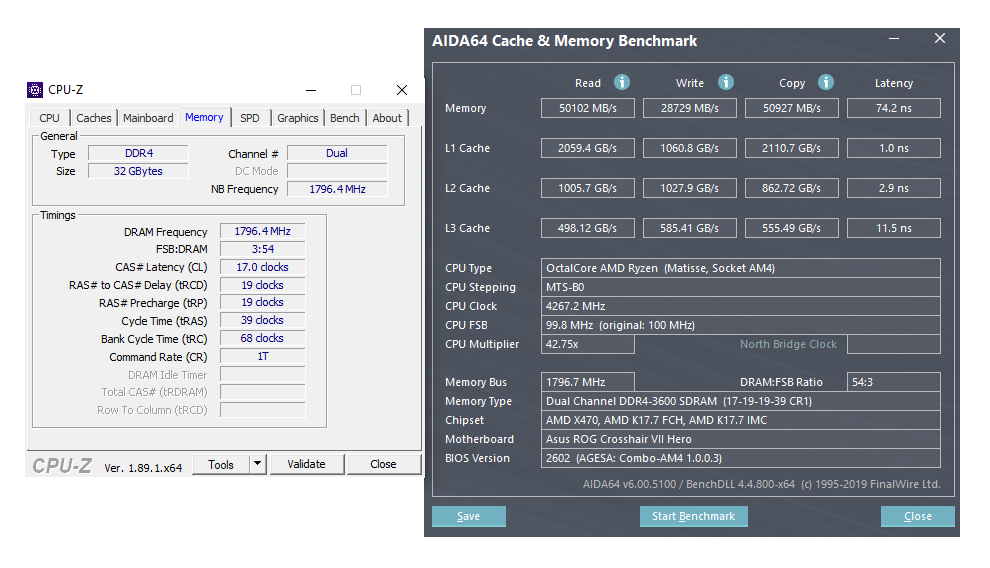Click the Validate button in CPU-Z
Image resolution: width=990 pixels, height=568 pixels.
(x=307, y=464)
